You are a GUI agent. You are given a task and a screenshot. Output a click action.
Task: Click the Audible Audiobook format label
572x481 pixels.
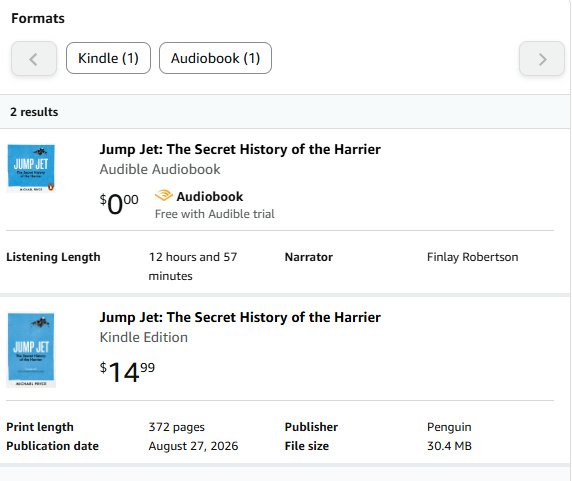(x=160, y=169)
